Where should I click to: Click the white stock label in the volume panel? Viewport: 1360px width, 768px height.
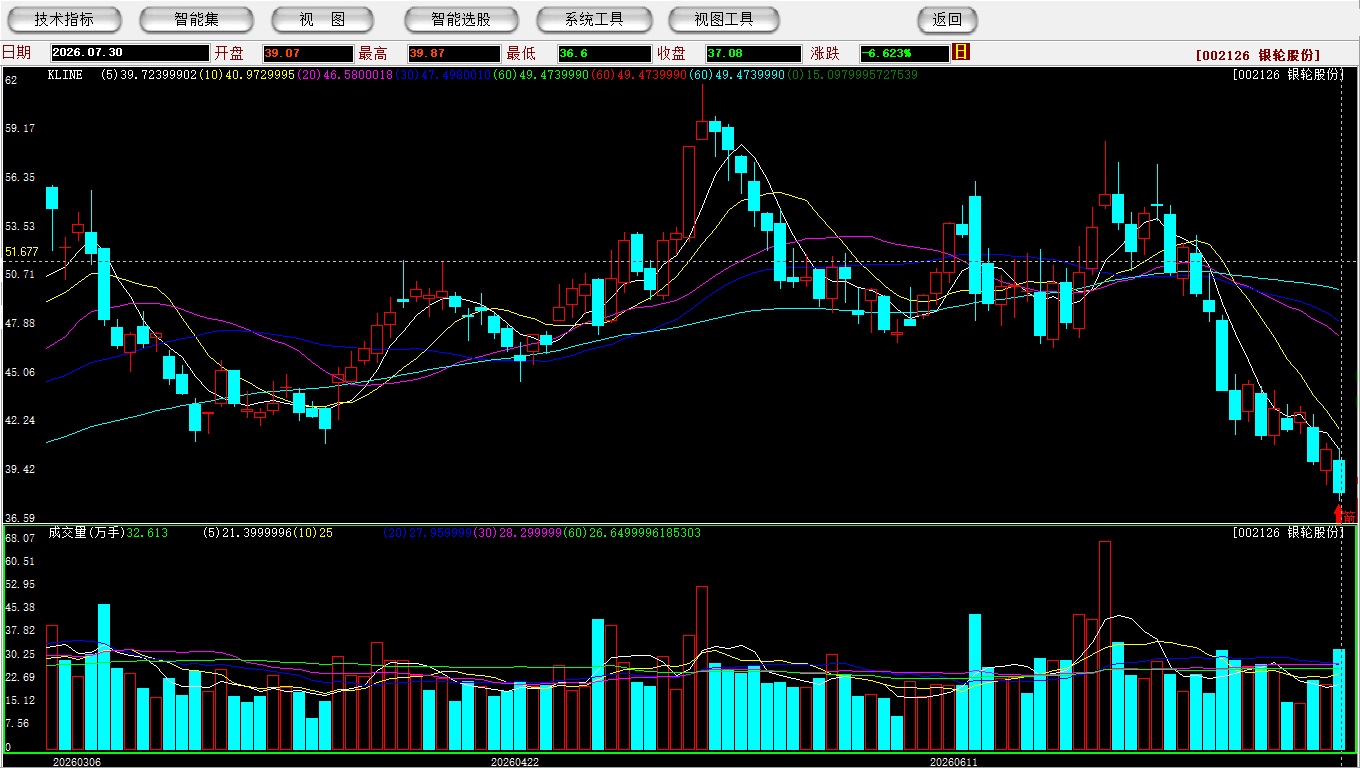[1288, 532]
